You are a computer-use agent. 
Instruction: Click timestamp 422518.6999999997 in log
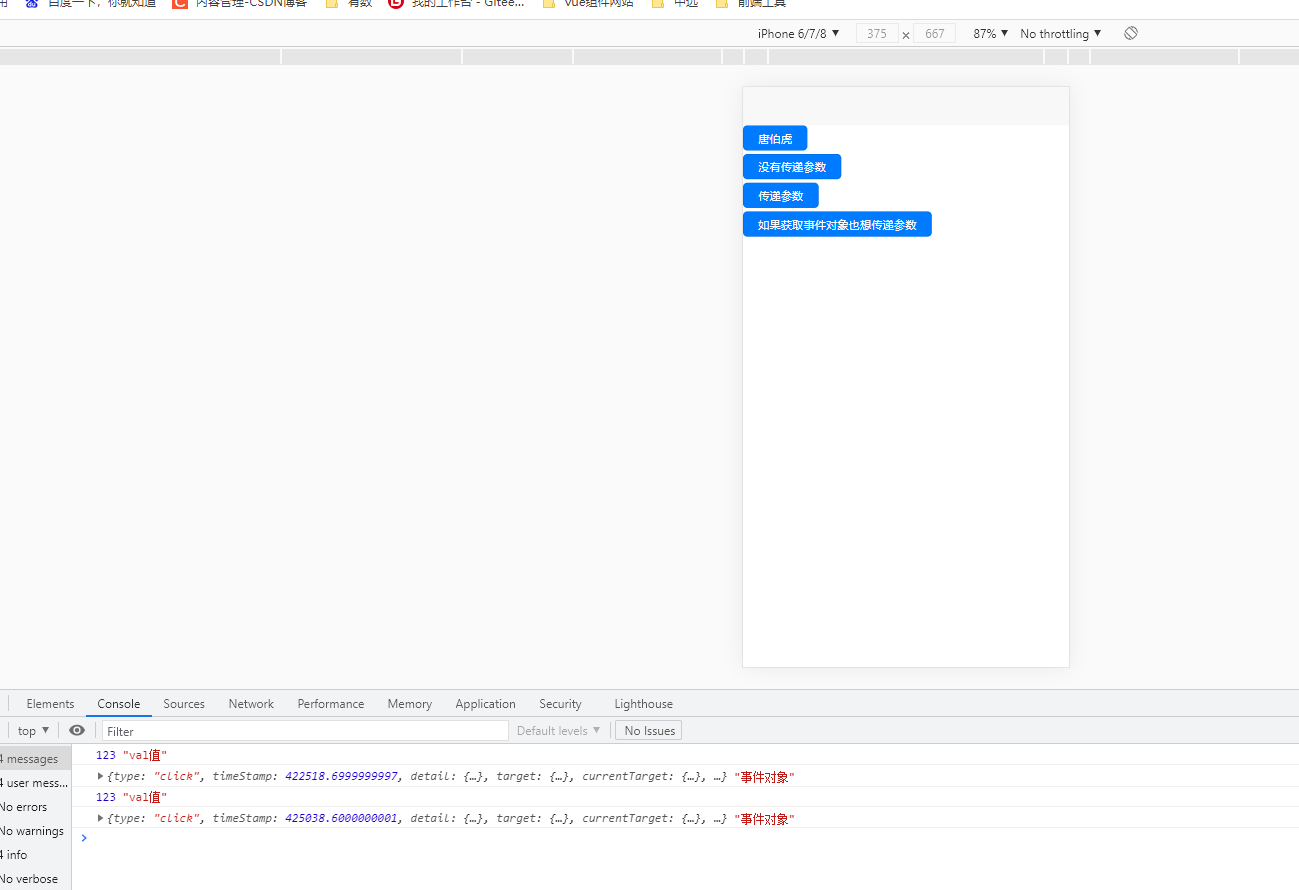[x=342, y=776]
